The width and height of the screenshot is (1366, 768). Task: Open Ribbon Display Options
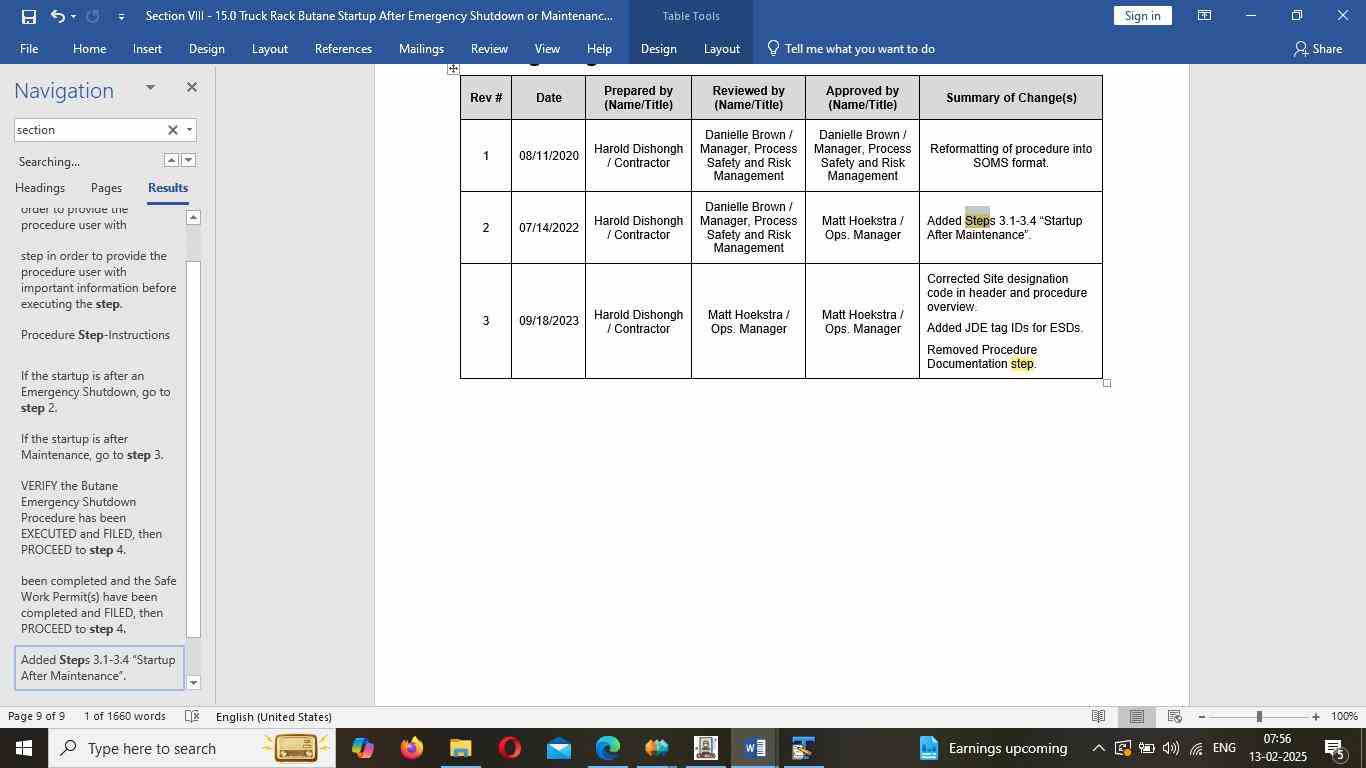[x=1205, y=16]
